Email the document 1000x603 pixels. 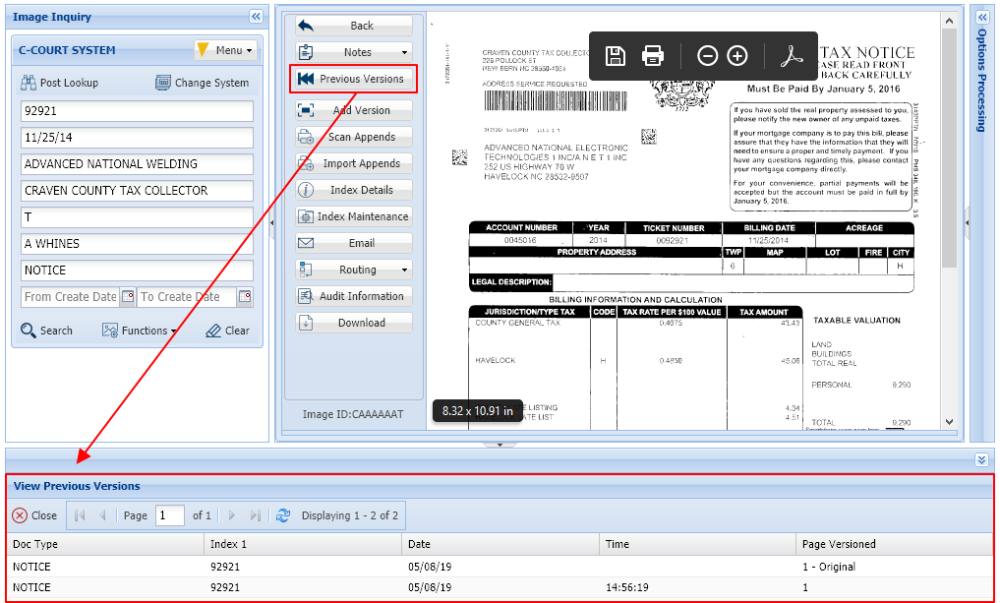coord(354,243)
